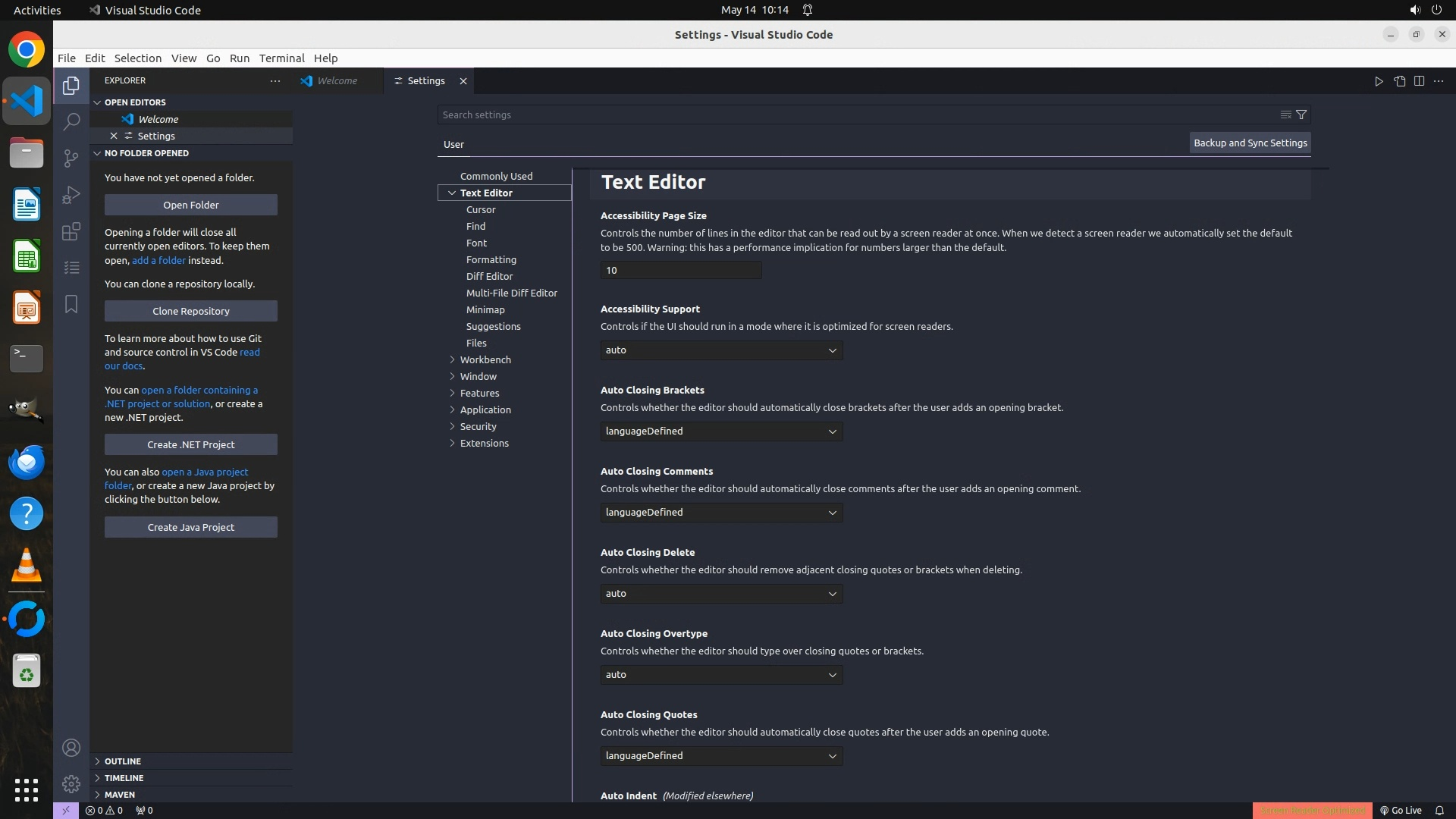Open the Accounts icon in activity bar
The height and width of the screenshot is (819, 1456).
tap(71, 748)
